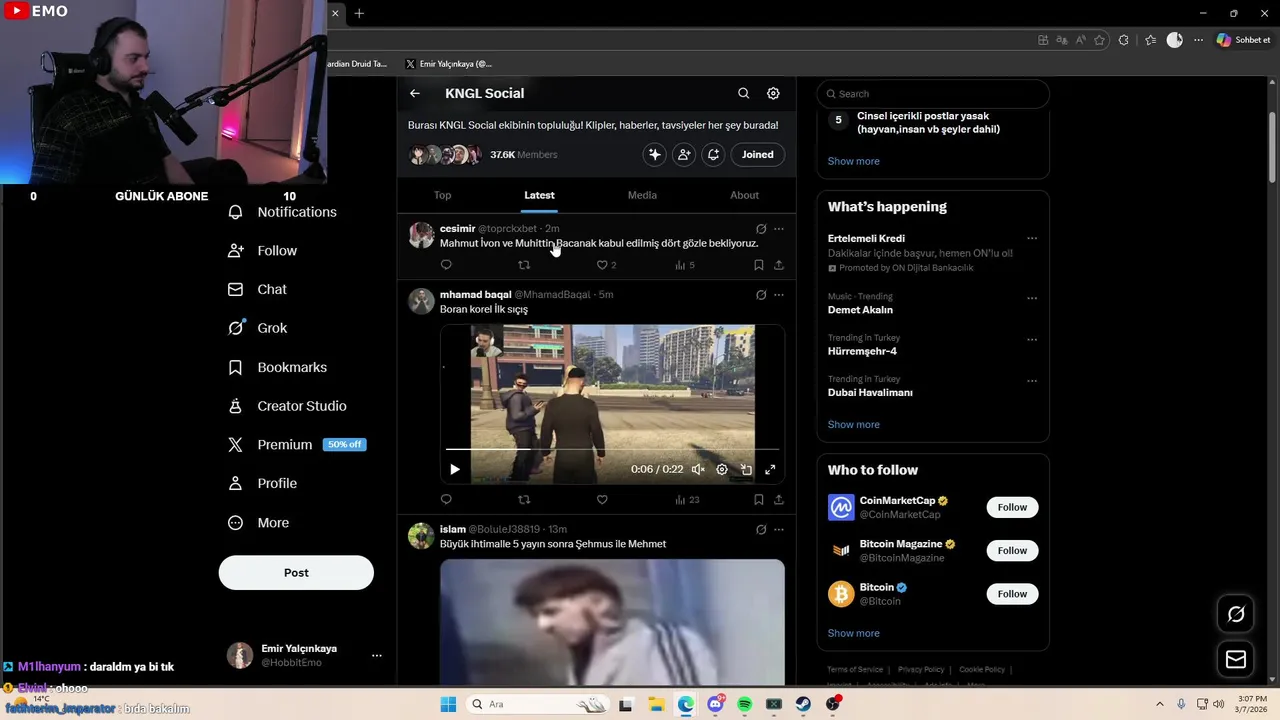Switch to the Media tab
Screen dimensions: 1280x720
(642, 195)
